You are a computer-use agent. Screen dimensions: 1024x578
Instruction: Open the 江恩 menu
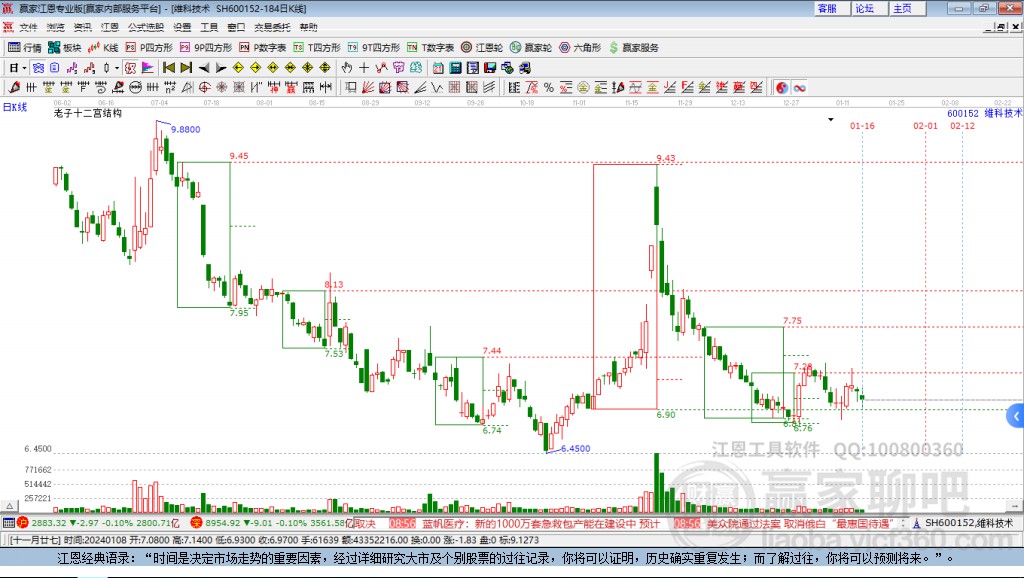[109, 27]
